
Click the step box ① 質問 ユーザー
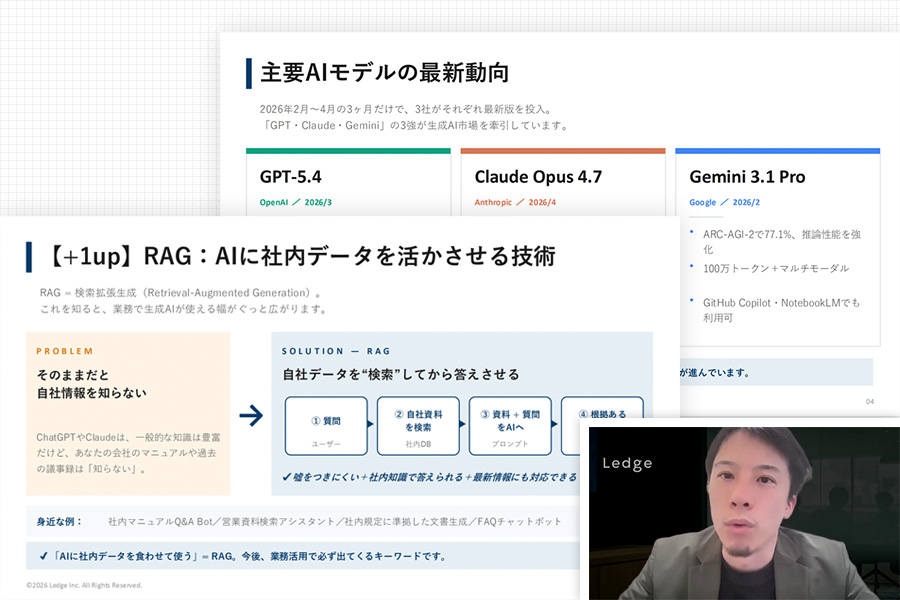(326, 425)
